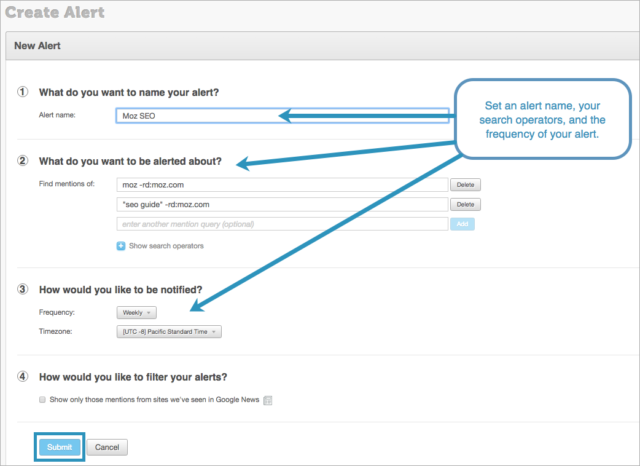Click the circled step 3 number icon
Viewport: 640px width, 466px height.
pyautogui.click(x=23, y=290)
